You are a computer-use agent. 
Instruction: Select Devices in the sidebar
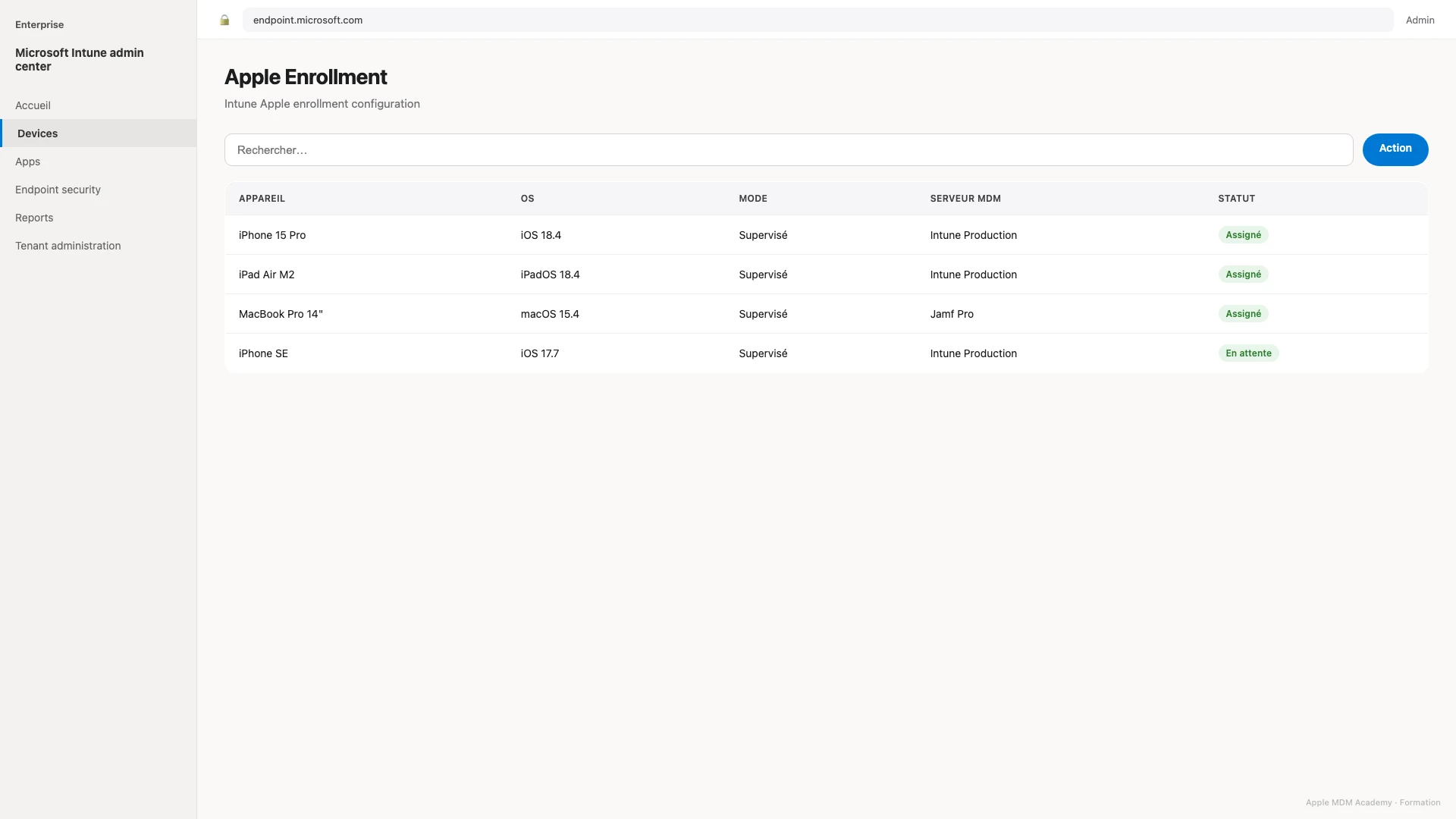pyautogui.click(x=99, y=133)
